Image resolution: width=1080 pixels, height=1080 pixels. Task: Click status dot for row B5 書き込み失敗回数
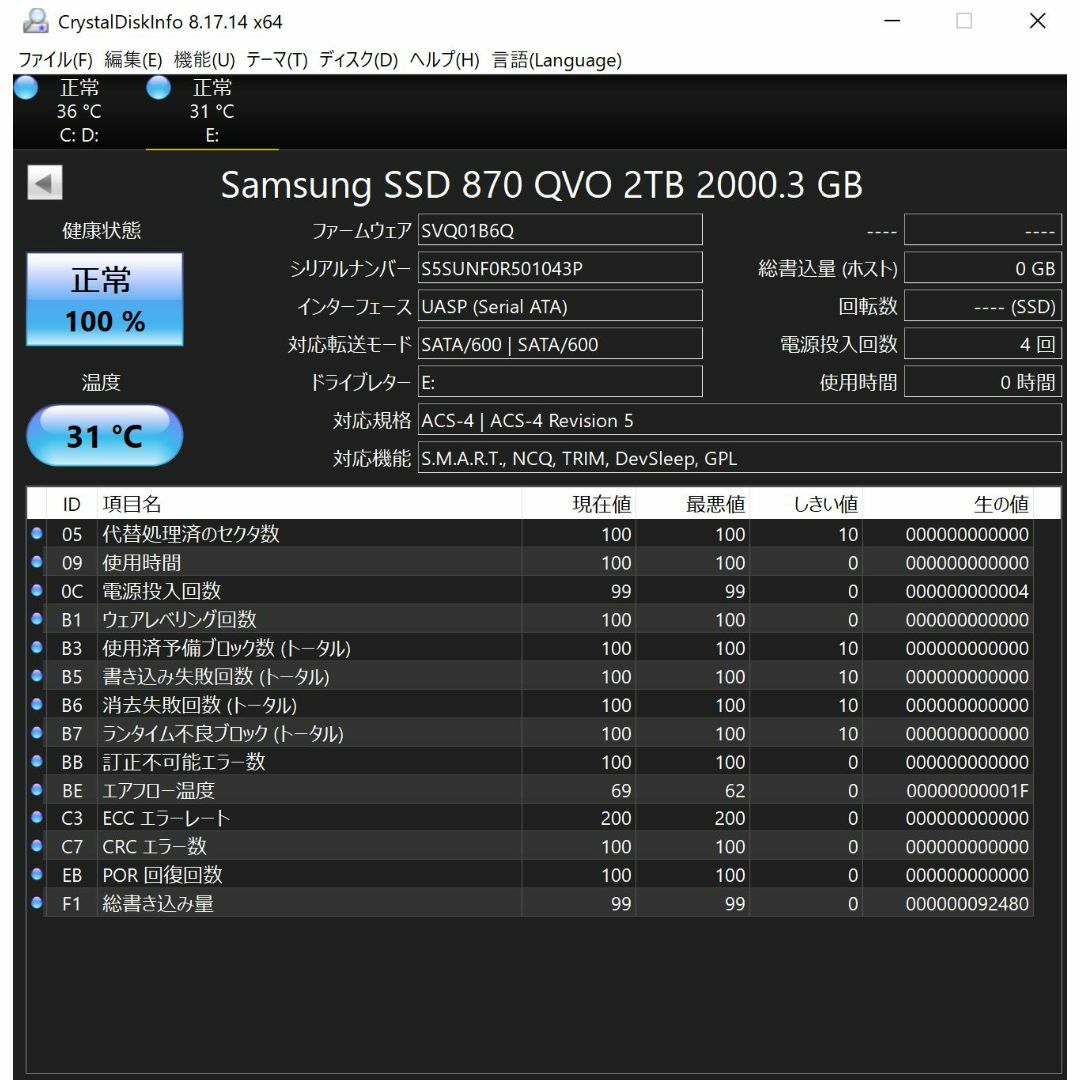click(x=37, y=676)
